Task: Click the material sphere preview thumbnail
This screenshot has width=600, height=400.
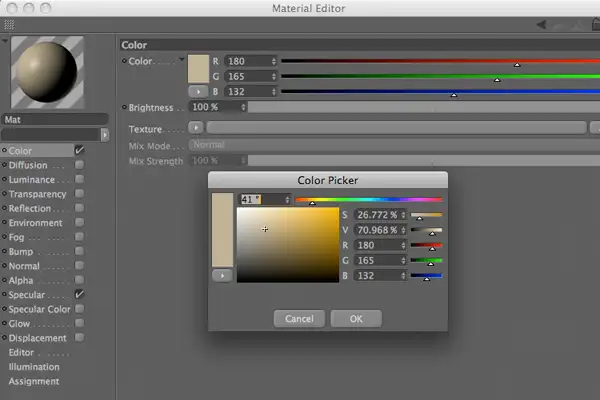Action: (47, 72)
